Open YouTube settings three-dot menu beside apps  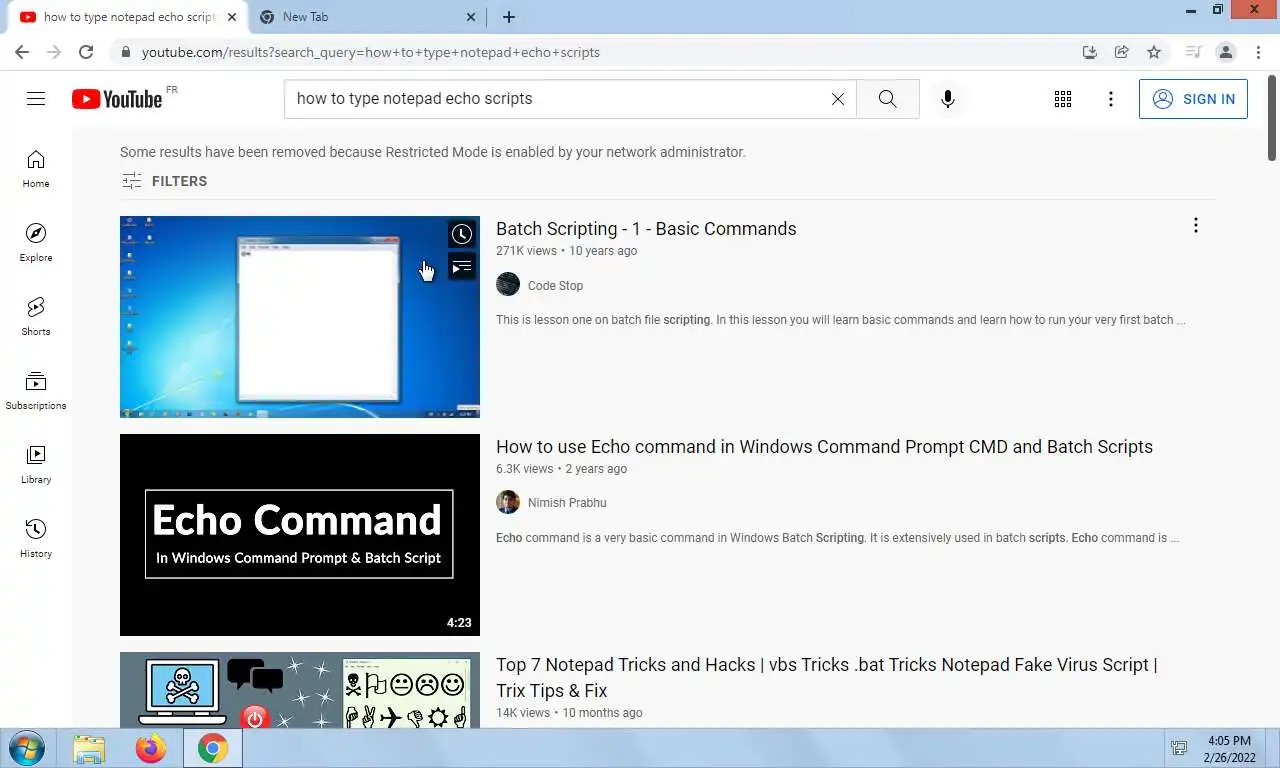click(x=1110, y=99)
